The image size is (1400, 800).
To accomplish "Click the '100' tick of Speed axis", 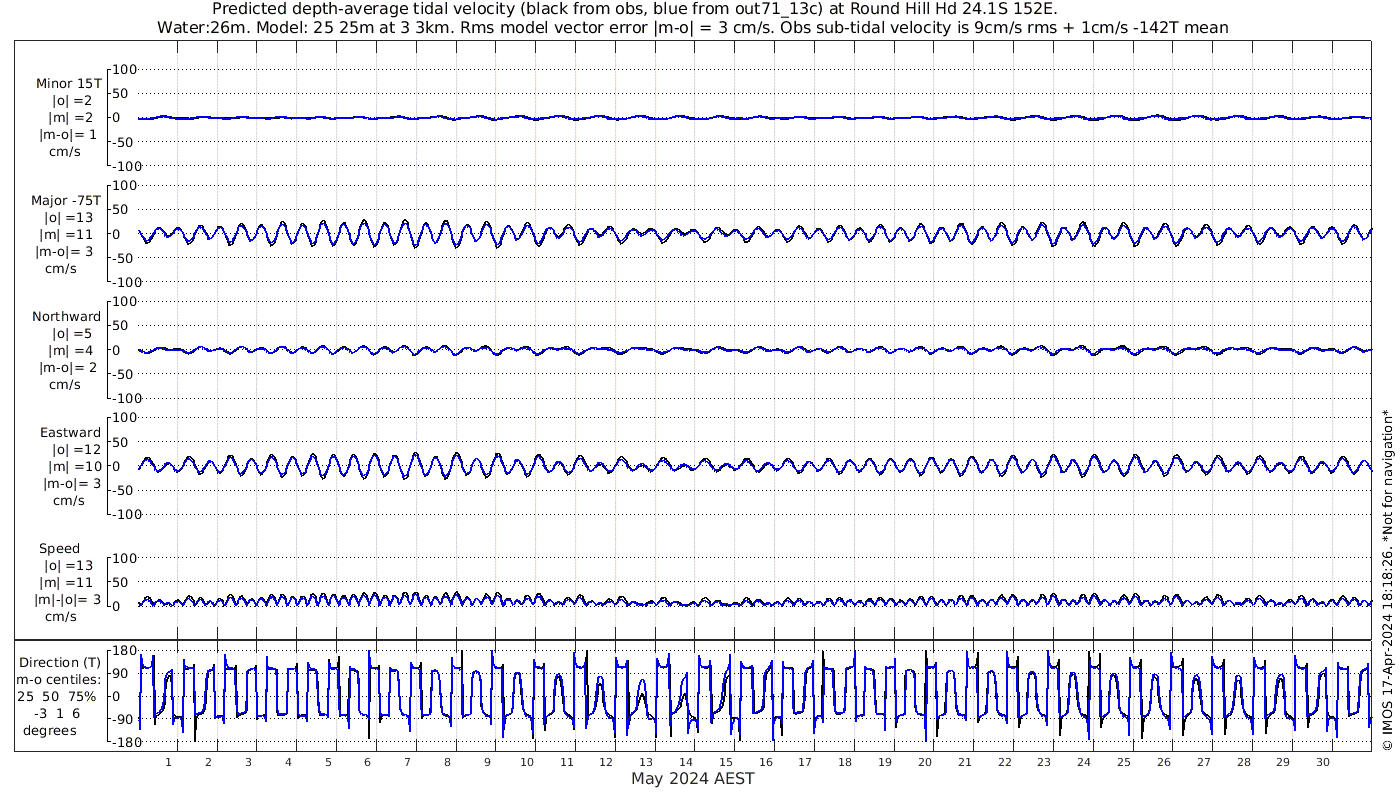I will point(124,558).
